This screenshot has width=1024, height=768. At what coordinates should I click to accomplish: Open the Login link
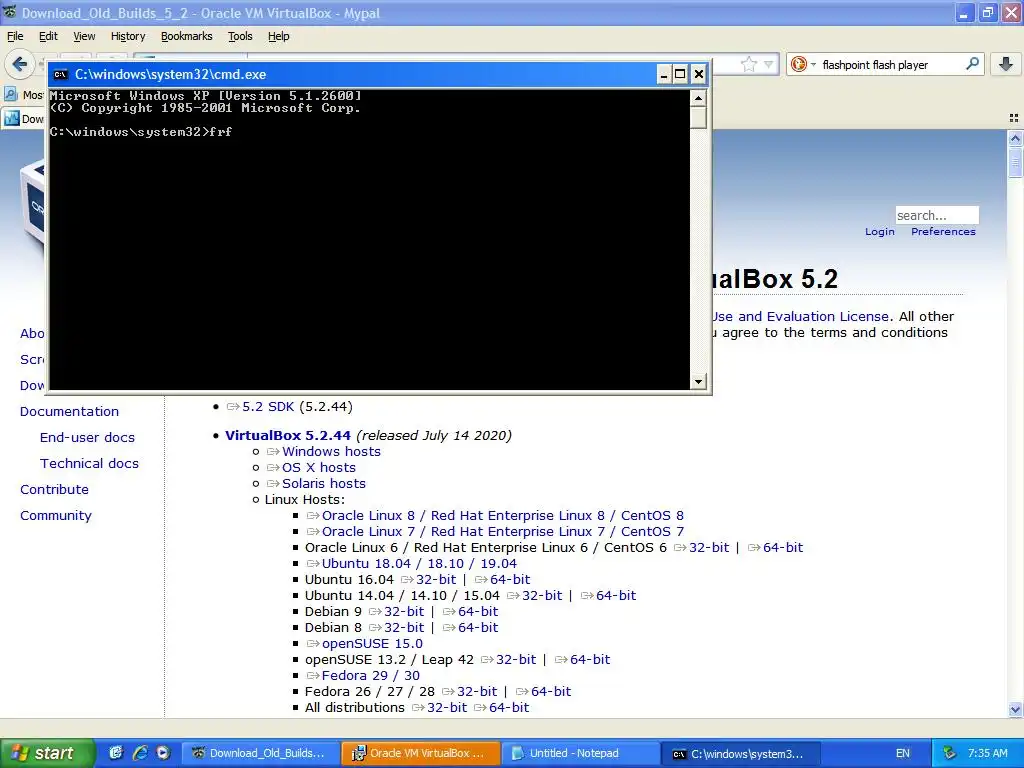point(880,232)
